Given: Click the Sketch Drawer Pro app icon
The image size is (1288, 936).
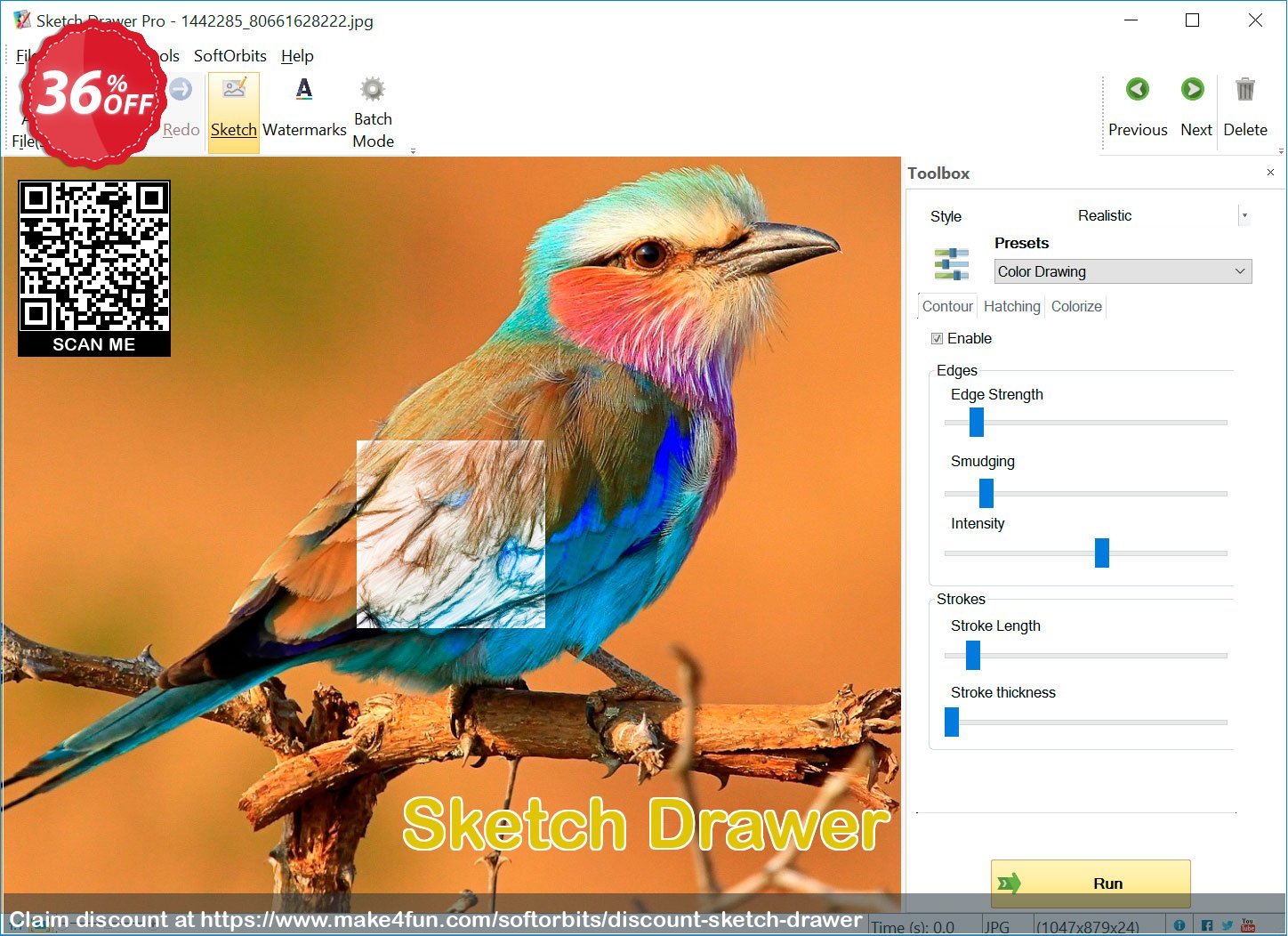Looking at the screenshot, I should (21, 20).
